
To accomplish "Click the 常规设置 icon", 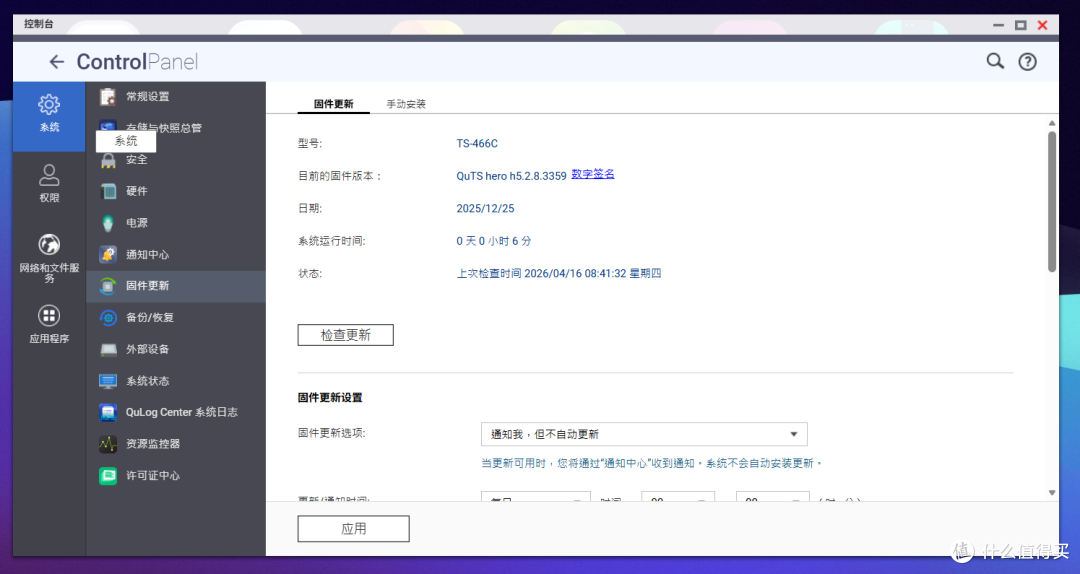I will (108, 96).
